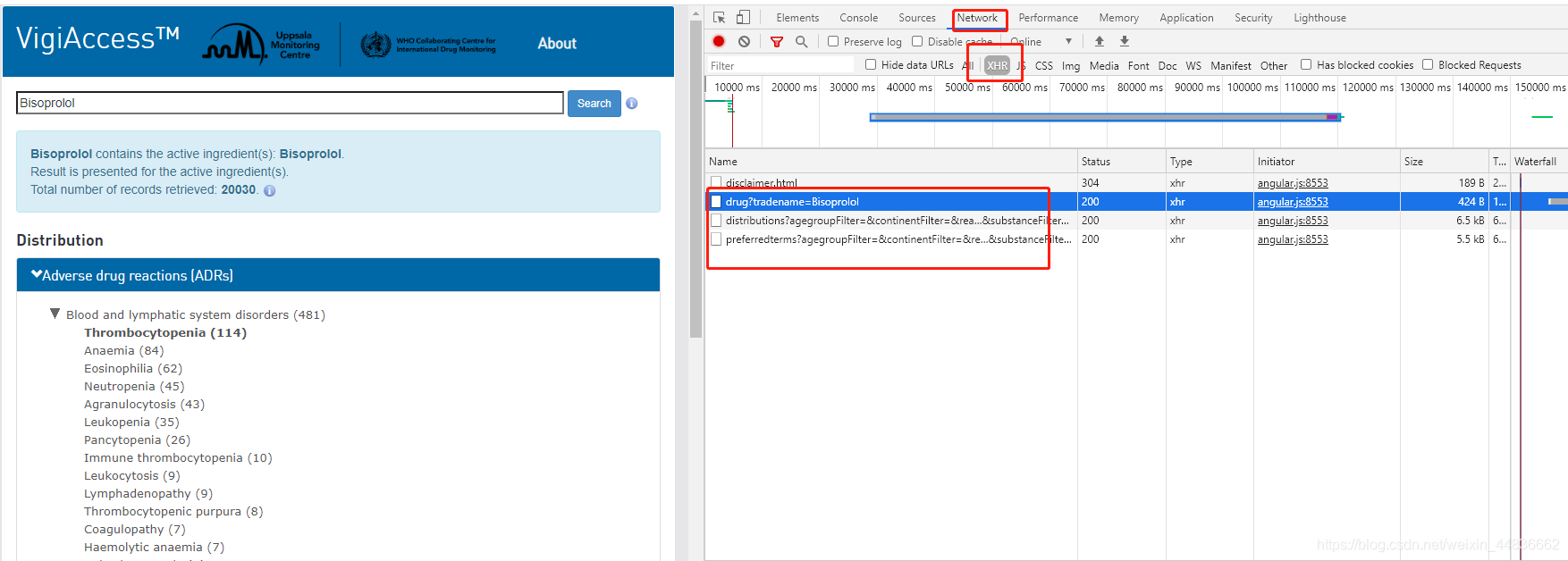
Task: Click the drug name search input field
Action: (x=290, y=103)
